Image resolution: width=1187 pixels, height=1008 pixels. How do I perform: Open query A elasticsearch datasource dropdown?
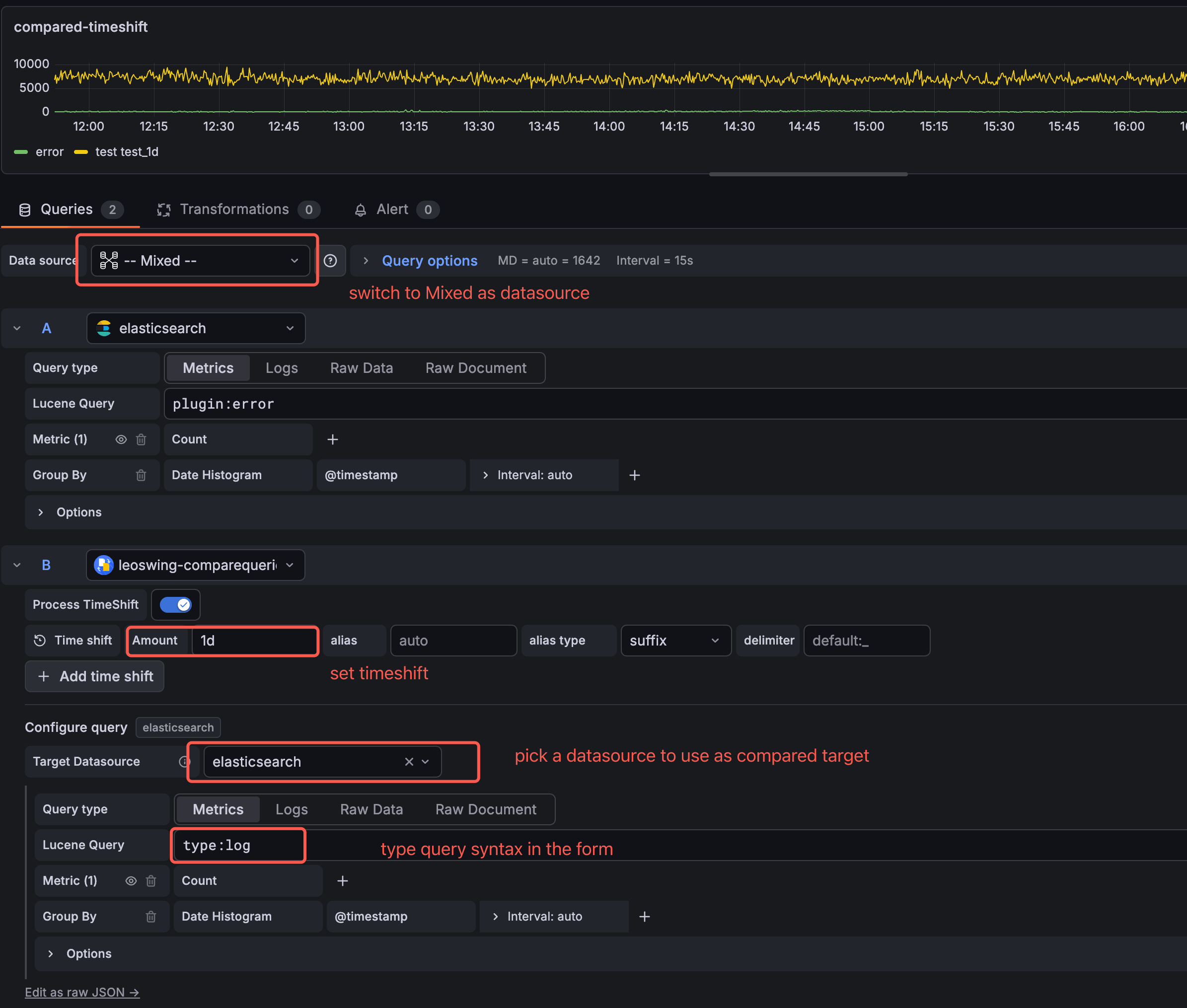[x=196, y=328]
